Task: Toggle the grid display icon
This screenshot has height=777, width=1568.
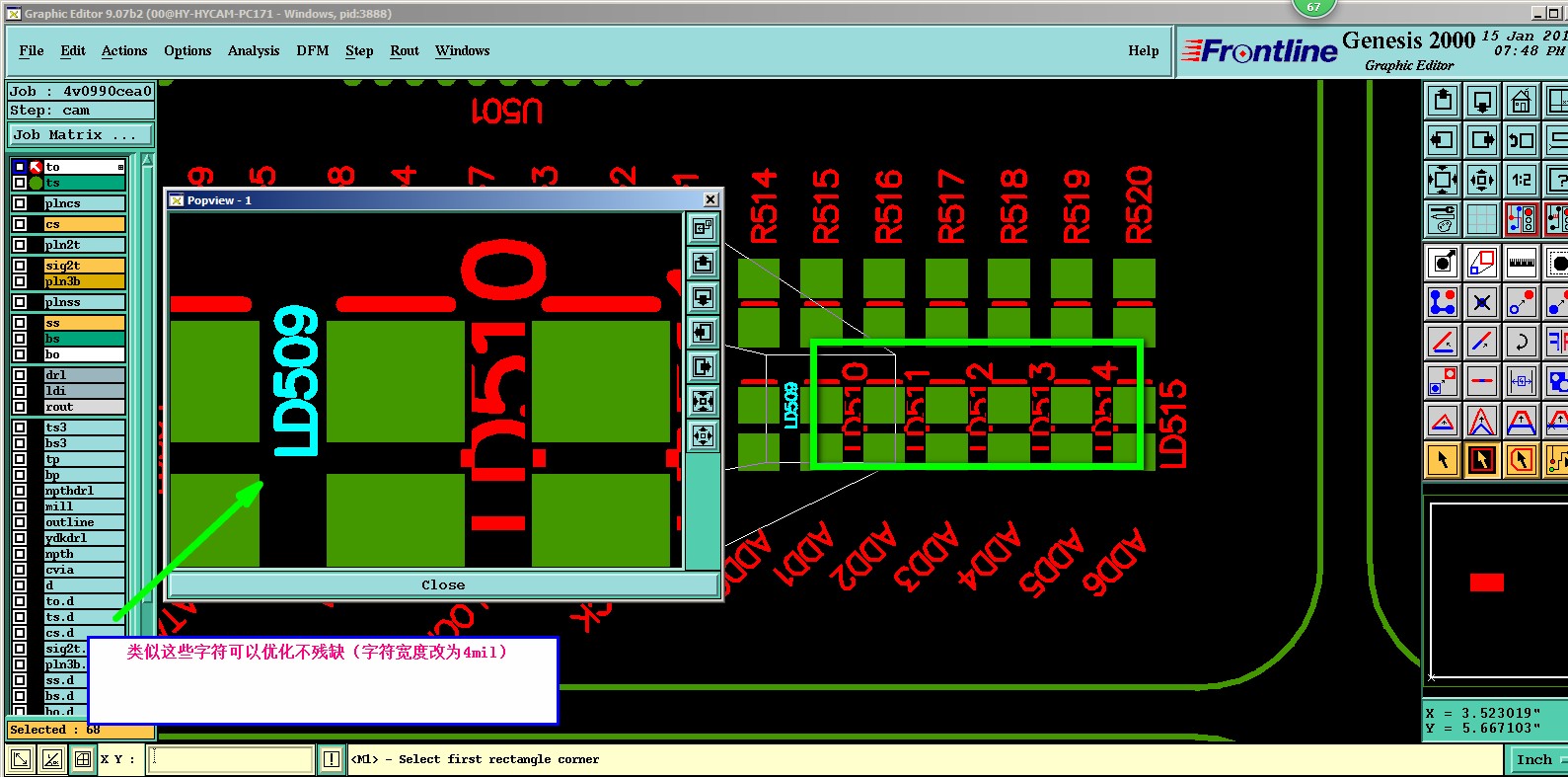Action: (1482, 219)
